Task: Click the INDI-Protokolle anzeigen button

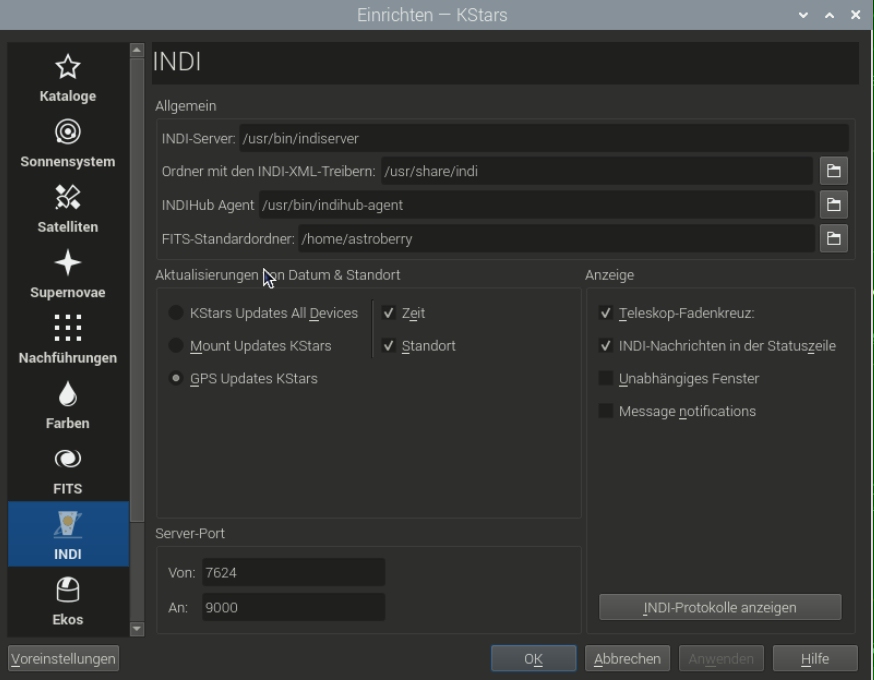Action: 720,607
